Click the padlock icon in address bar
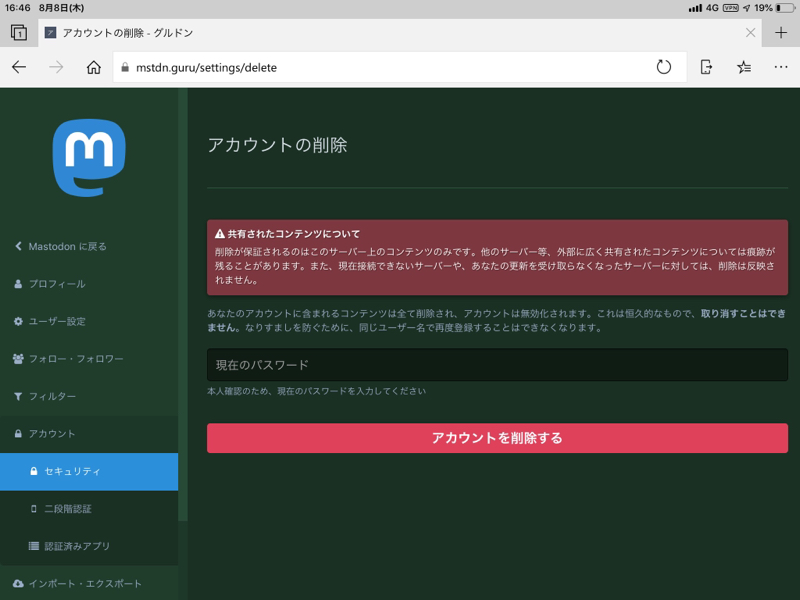Image resolution: width=800 pixels, height=600 pixels. point(124,67)
